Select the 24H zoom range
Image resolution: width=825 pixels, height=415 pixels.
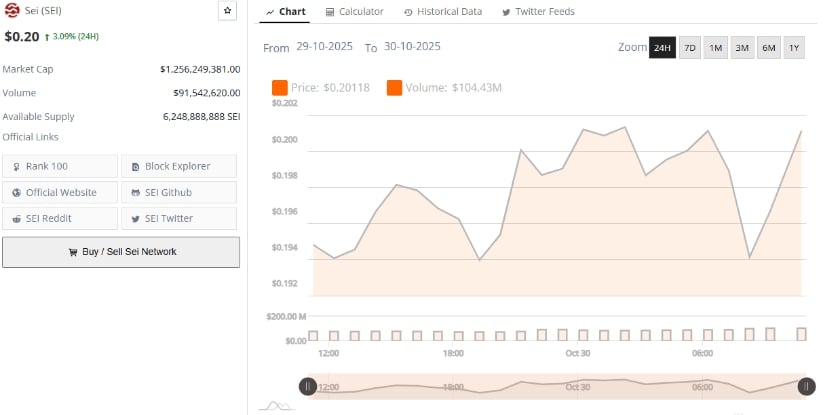coord(662,48)
